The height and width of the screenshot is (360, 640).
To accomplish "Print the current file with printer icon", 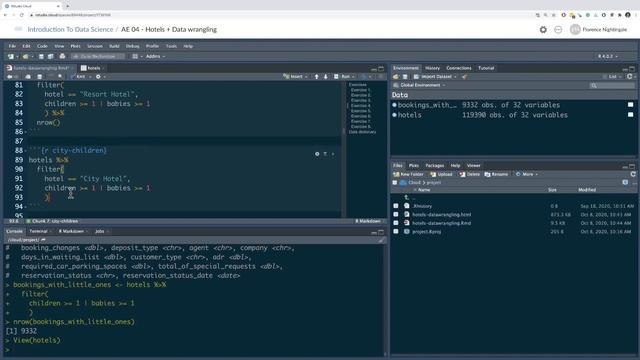I will pyautogui.click(x=62, y=56).
